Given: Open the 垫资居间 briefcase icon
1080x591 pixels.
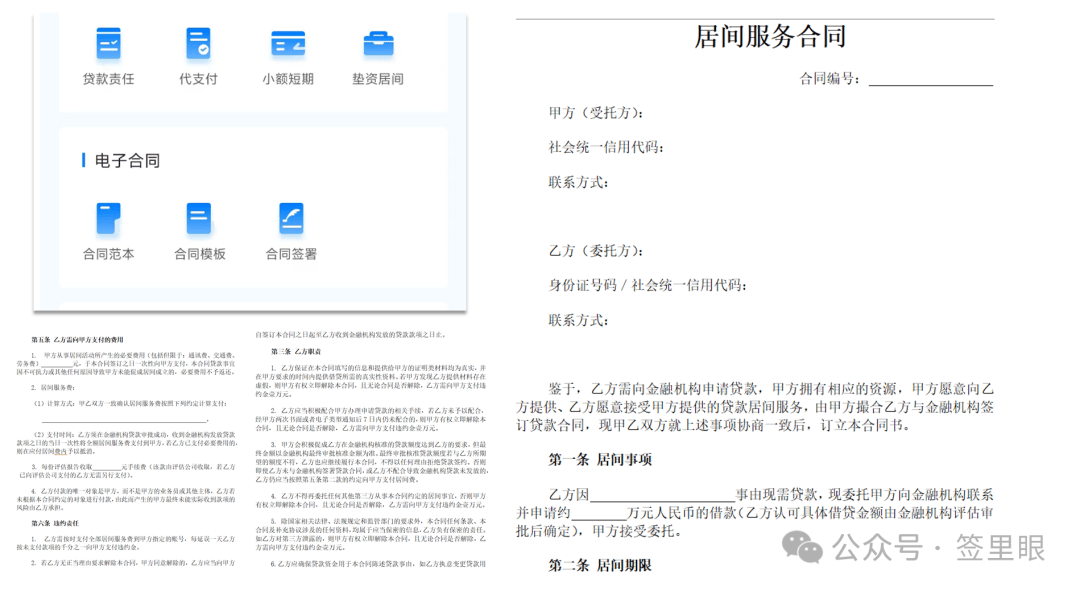Looking at the screenshot, I should 378,43.
